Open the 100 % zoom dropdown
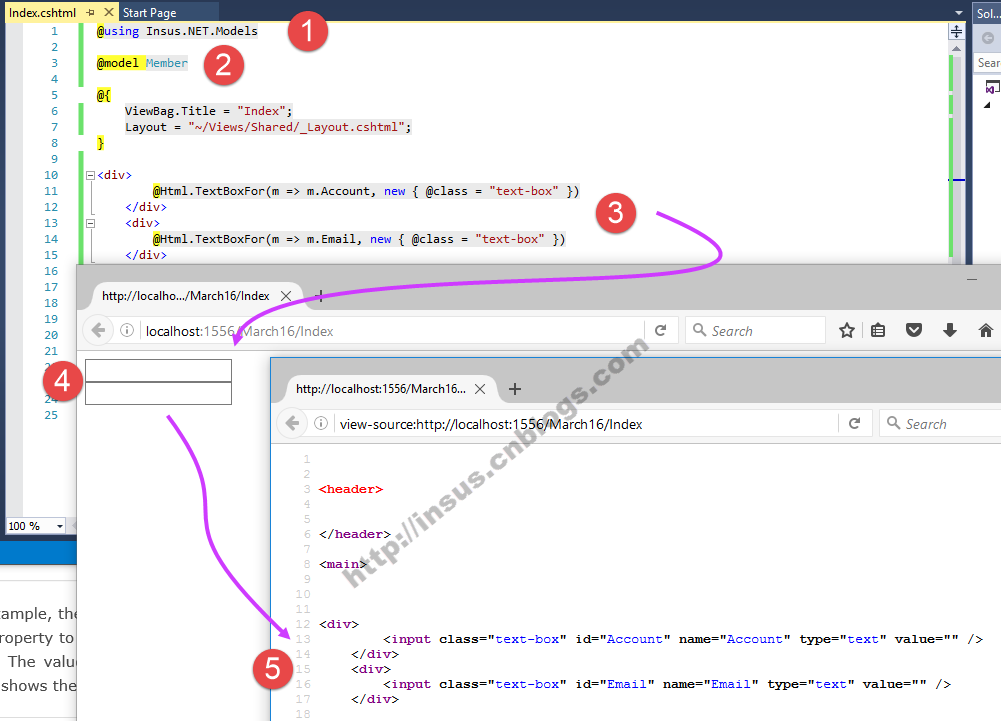This screenshot has height=721, width=1001. pyautogui.click(x=60, y=526)
